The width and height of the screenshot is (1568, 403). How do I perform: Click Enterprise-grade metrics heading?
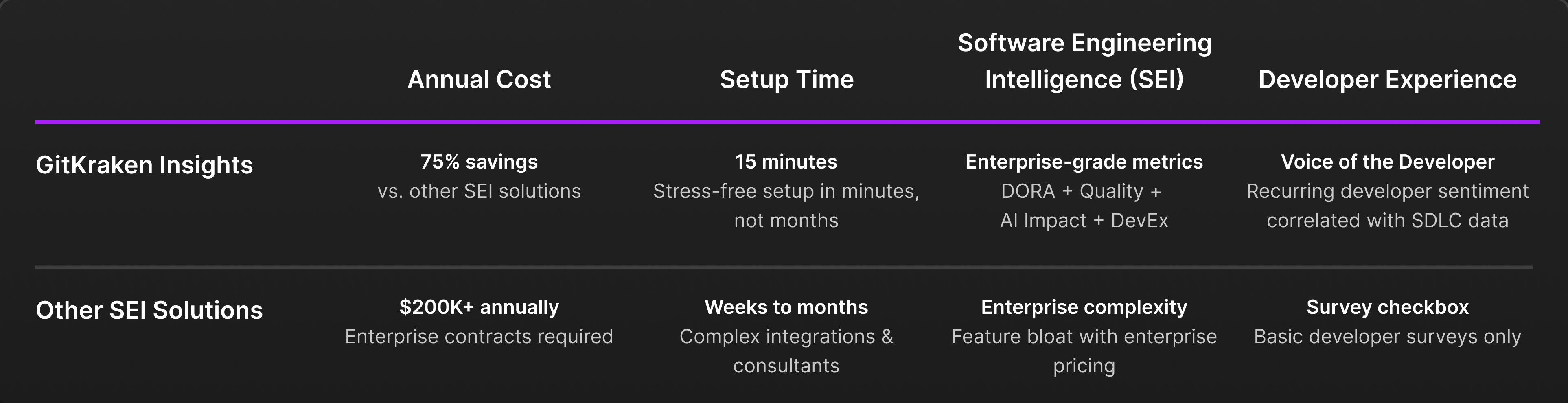(1084, 162)
